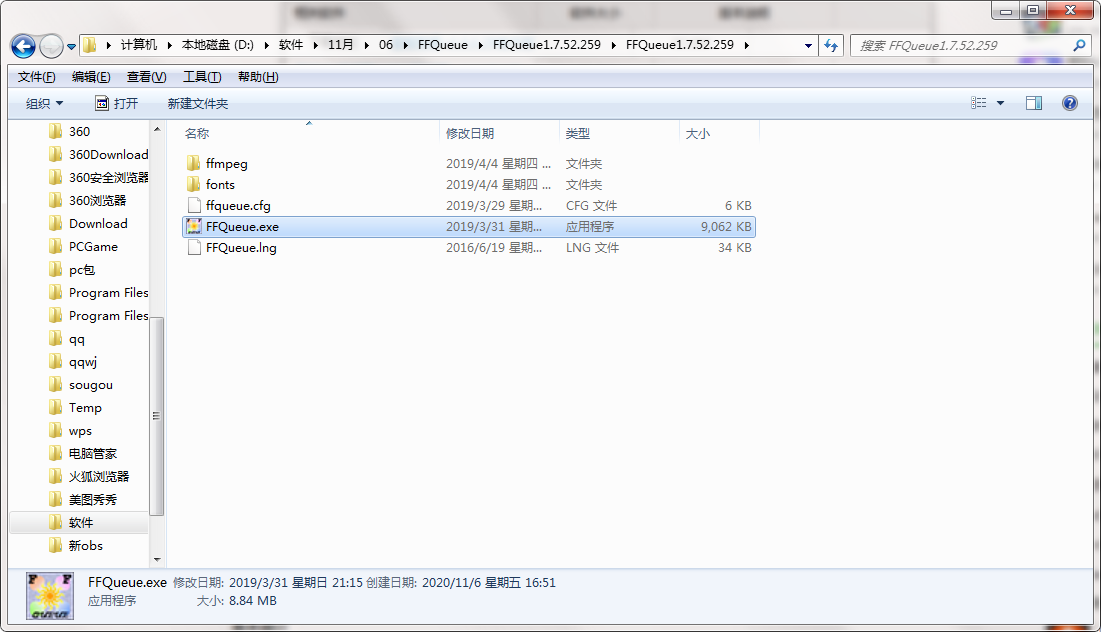Click the CFG 文件 type cell

tap(591, 206)
